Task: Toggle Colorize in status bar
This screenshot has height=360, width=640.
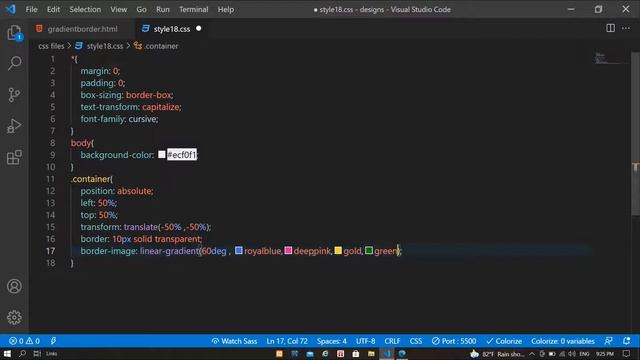Action: pos(504,341)
